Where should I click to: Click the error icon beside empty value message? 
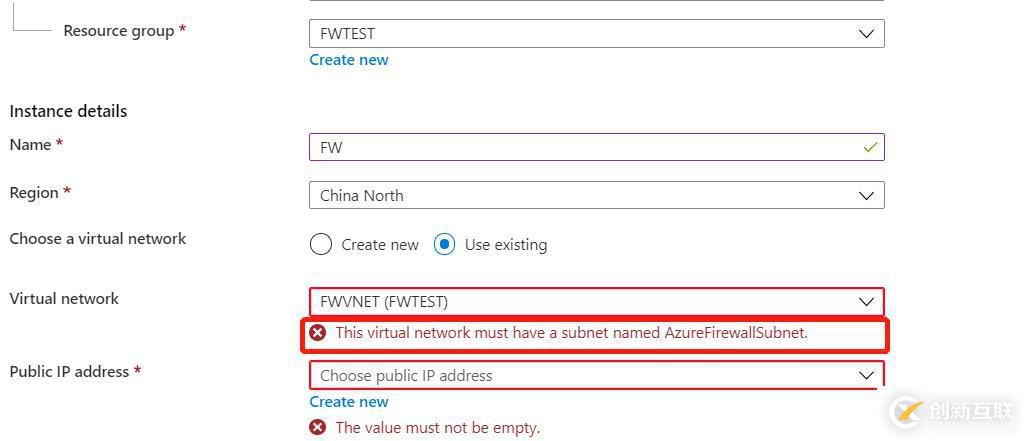318,427
